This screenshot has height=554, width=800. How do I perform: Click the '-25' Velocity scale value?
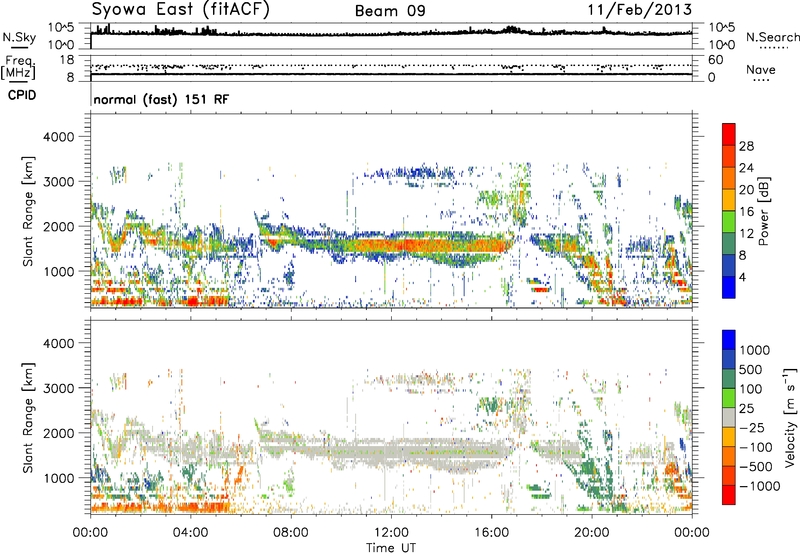752,427
